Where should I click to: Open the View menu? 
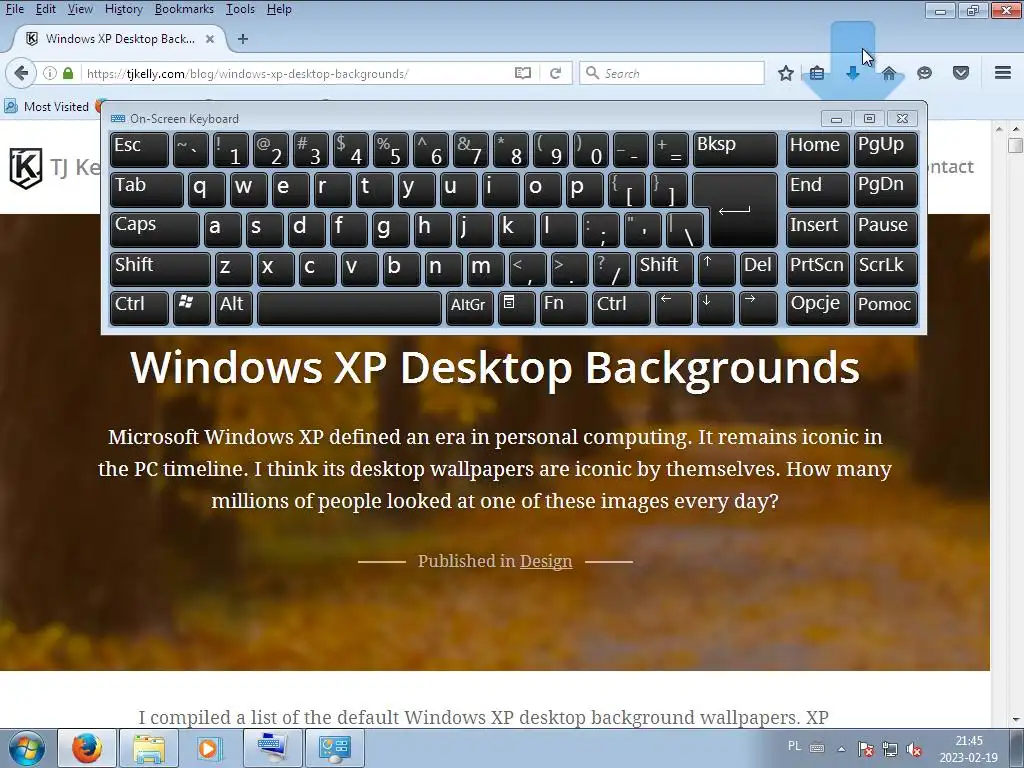click(80, 9)
